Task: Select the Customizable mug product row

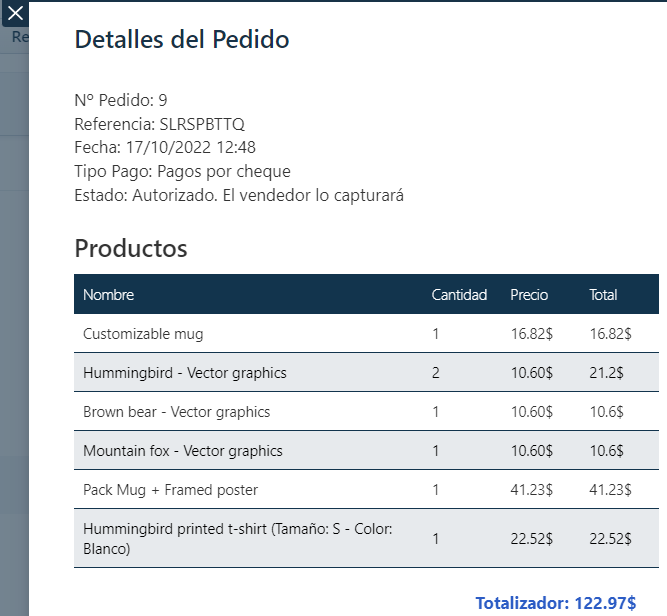Action: pyautogui.click(x=143, y=334)
